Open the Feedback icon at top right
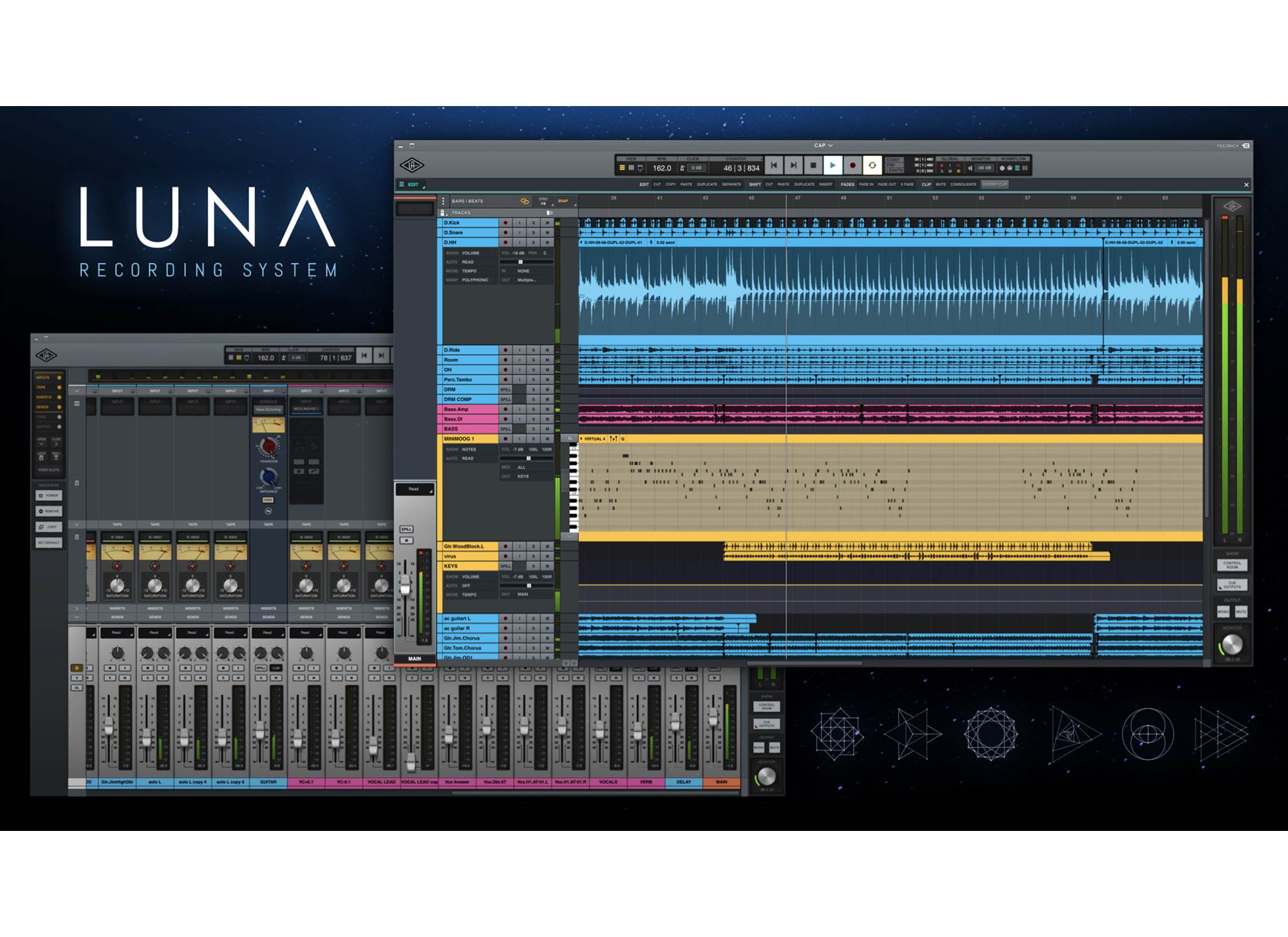Screen dimensions: 1288x937 [x=1246, y=146]
